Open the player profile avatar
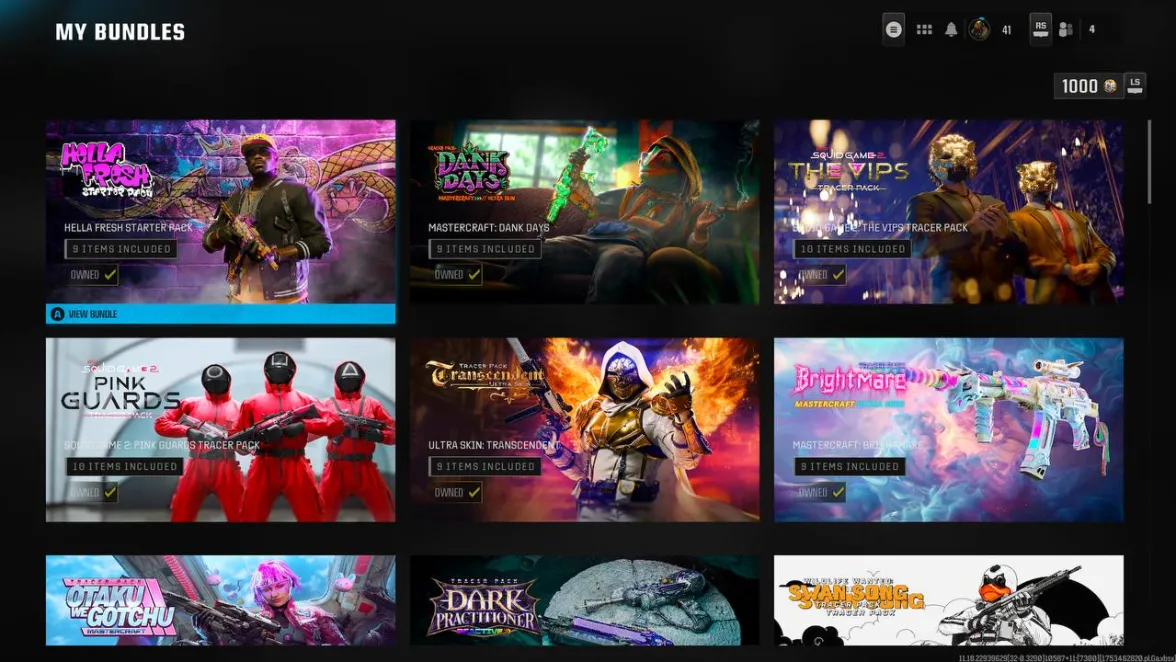Screen dimensions: 1176x662 [x=979, y=30]
